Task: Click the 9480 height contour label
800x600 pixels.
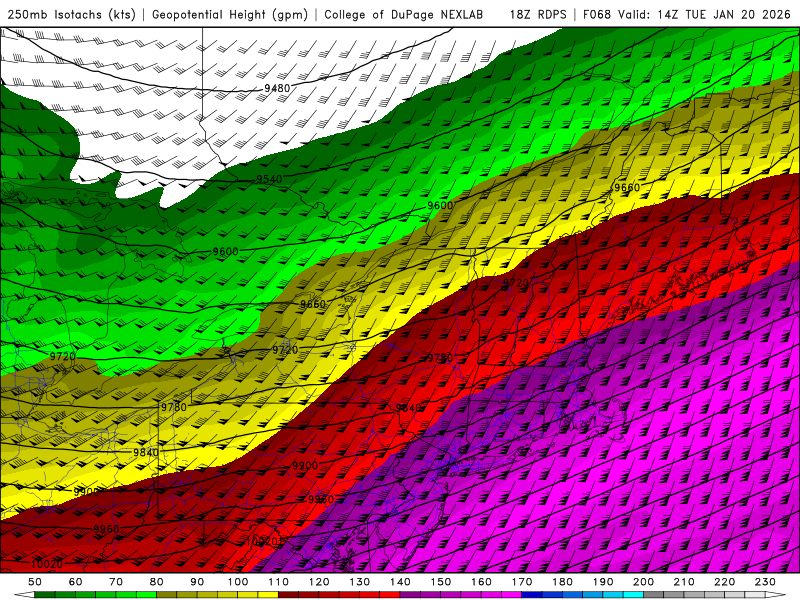Action: coord(277,88)
